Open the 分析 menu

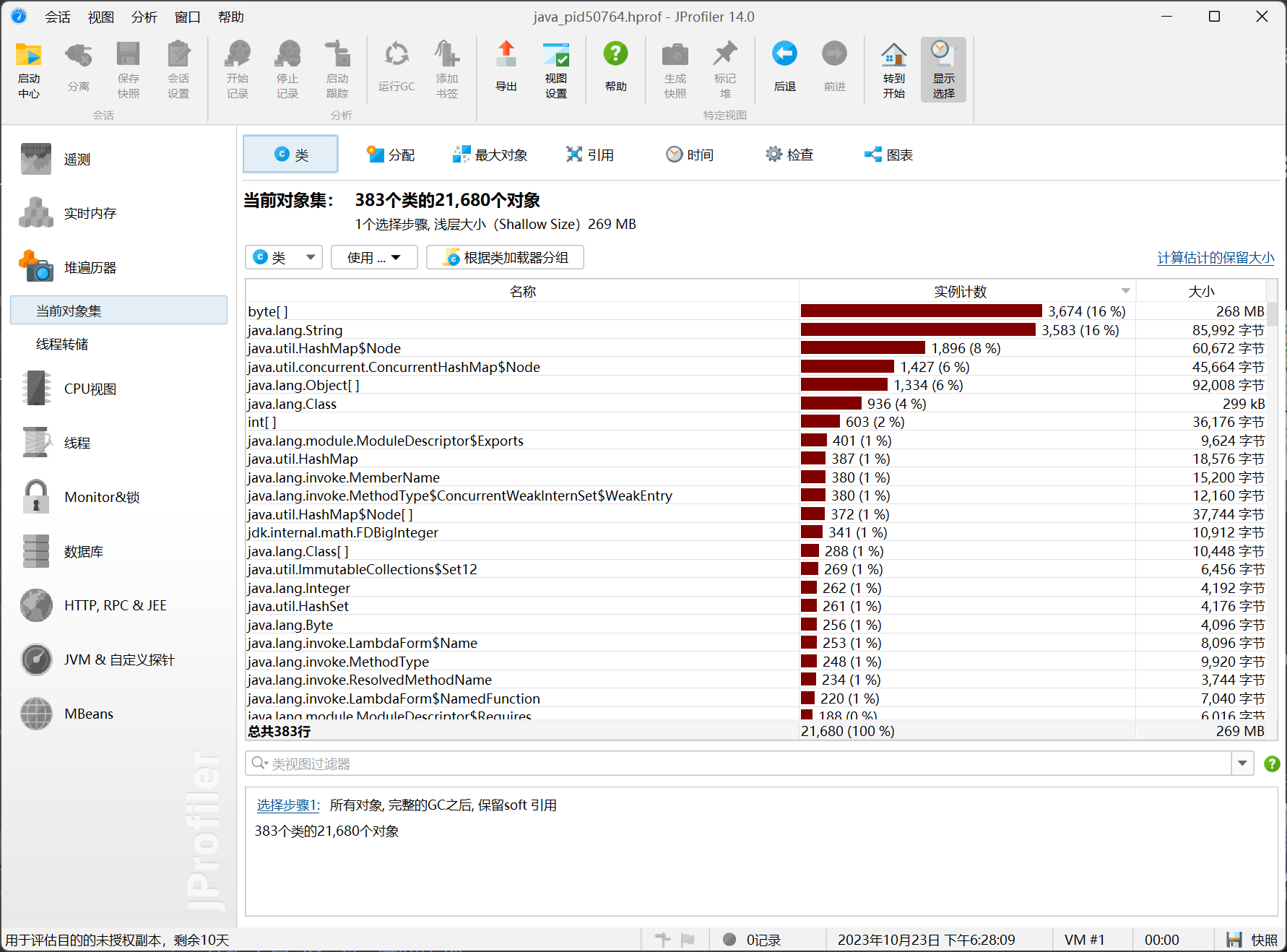click(144, 17)
